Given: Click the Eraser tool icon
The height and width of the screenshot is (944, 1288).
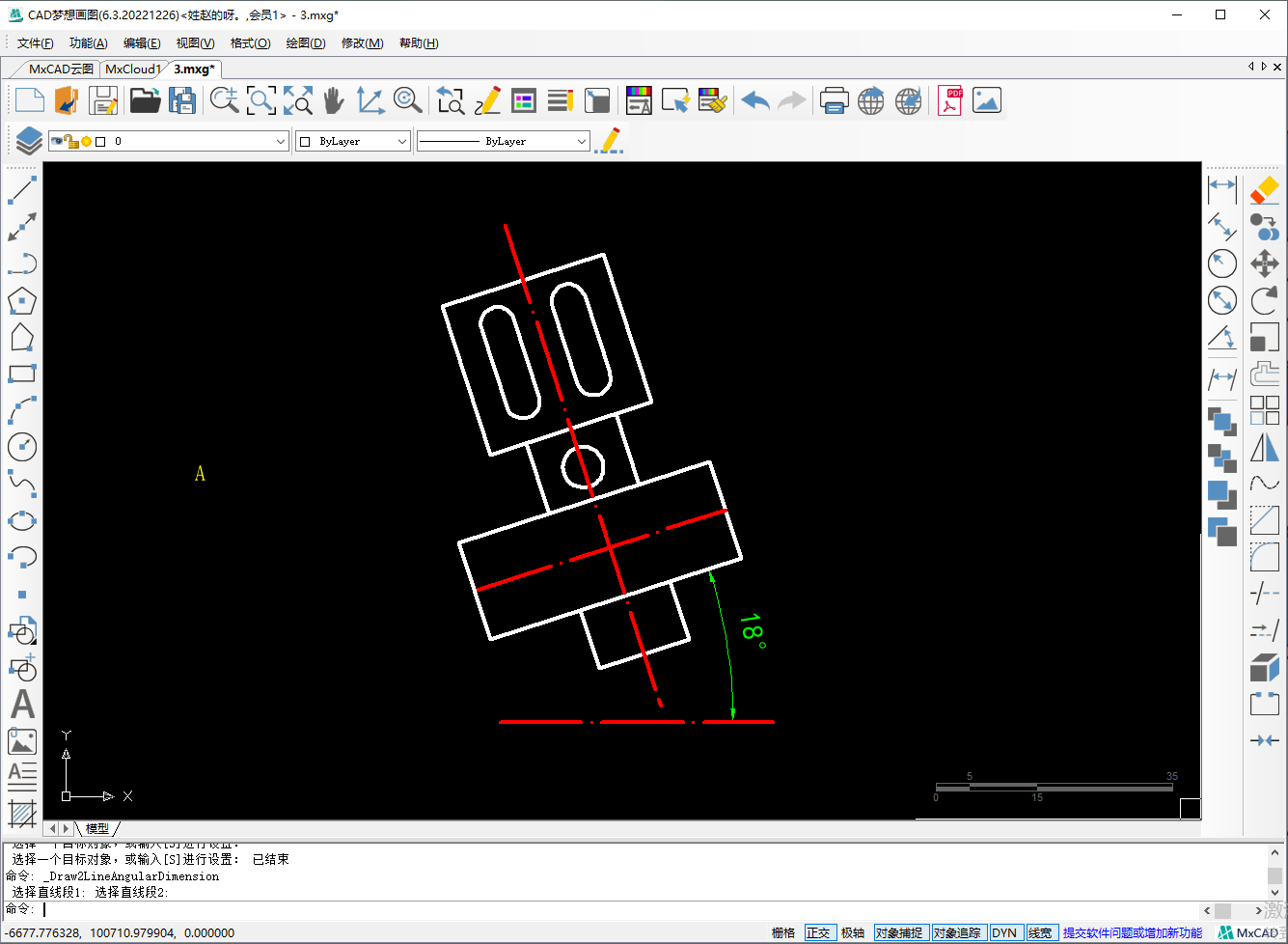Looking at the screenshot, I should click(1264, 190).
